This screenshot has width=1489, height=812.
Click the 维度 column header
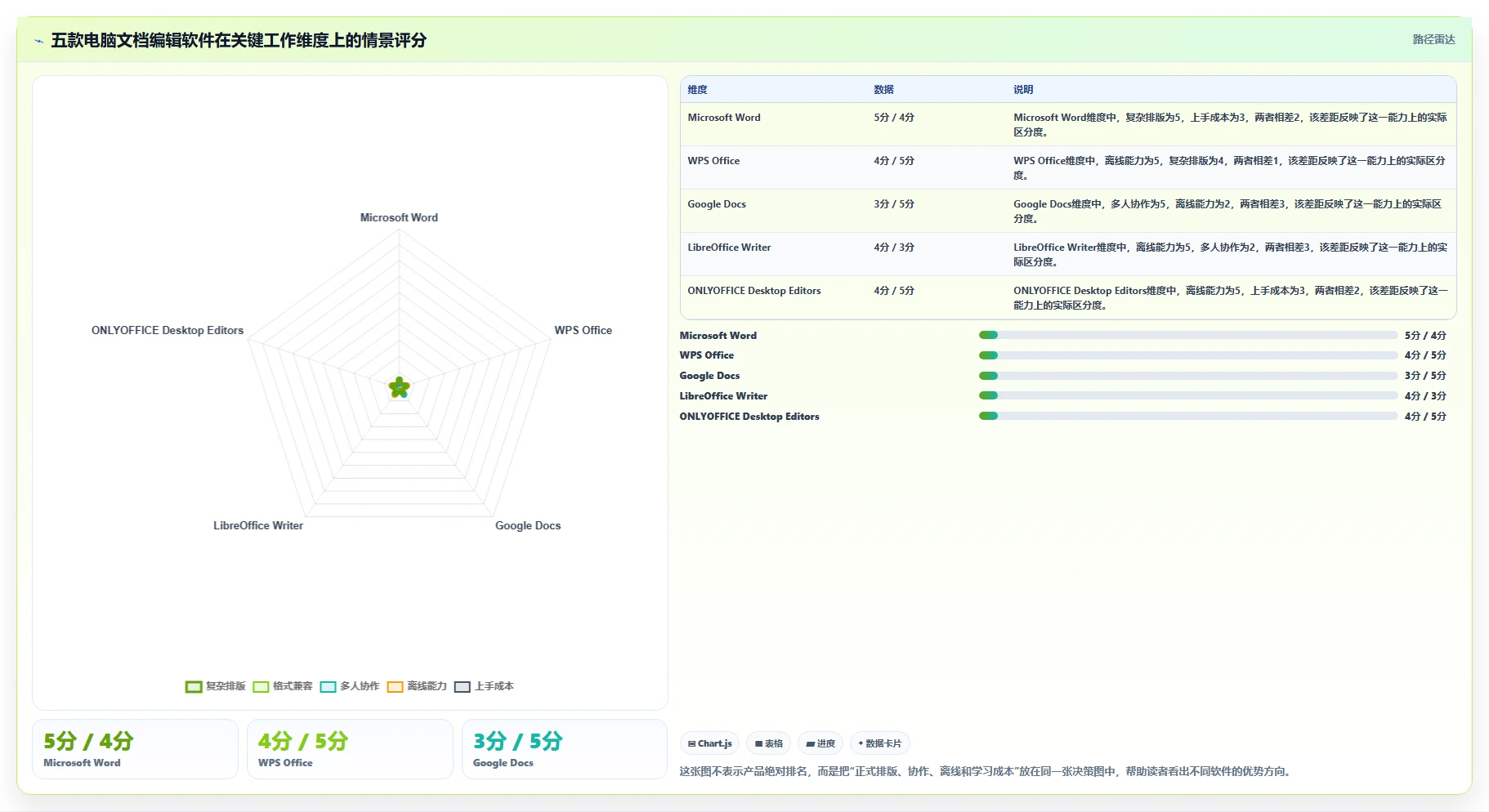coord(697,90)
